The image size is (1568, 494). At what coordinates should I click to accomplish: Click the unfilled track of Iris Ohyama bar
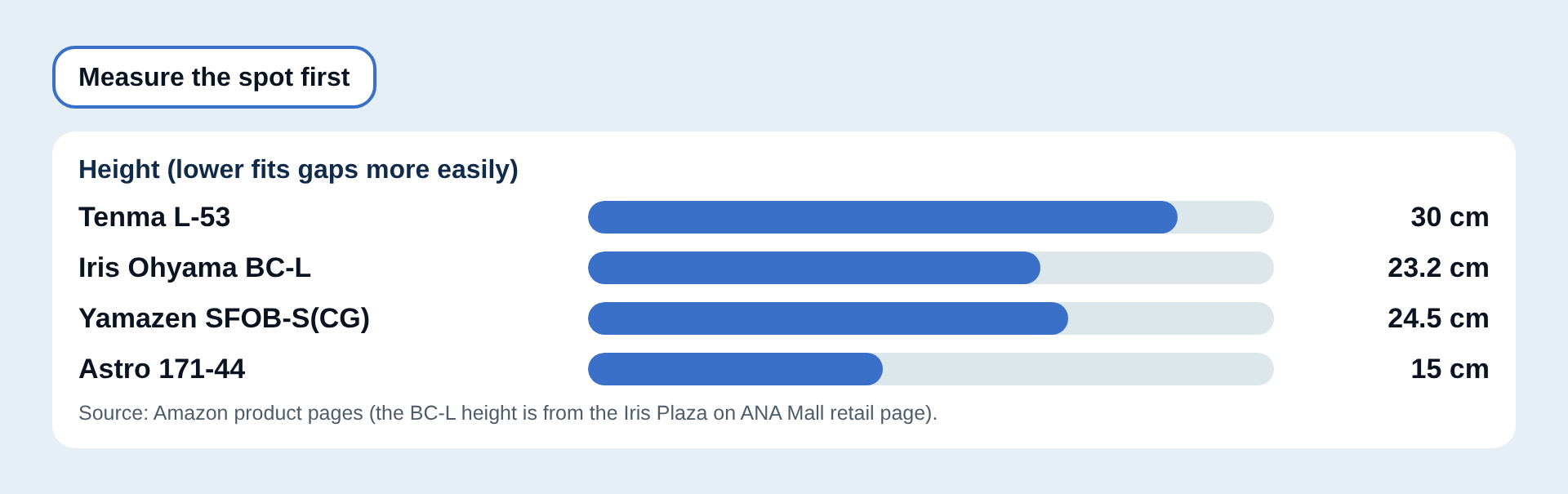[x=1157, y=268]
